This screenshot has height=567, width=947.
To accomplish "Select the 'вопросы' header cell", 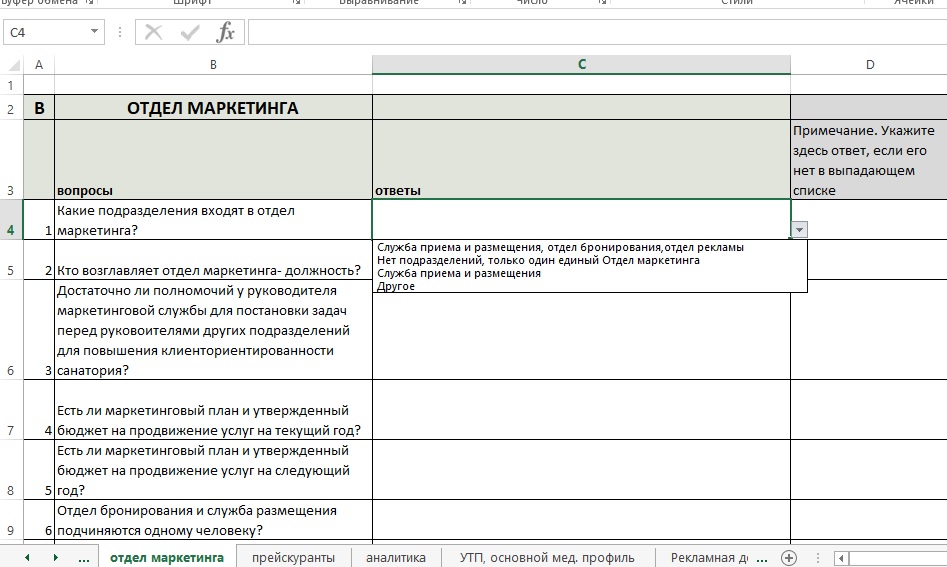I will point(213,160).
